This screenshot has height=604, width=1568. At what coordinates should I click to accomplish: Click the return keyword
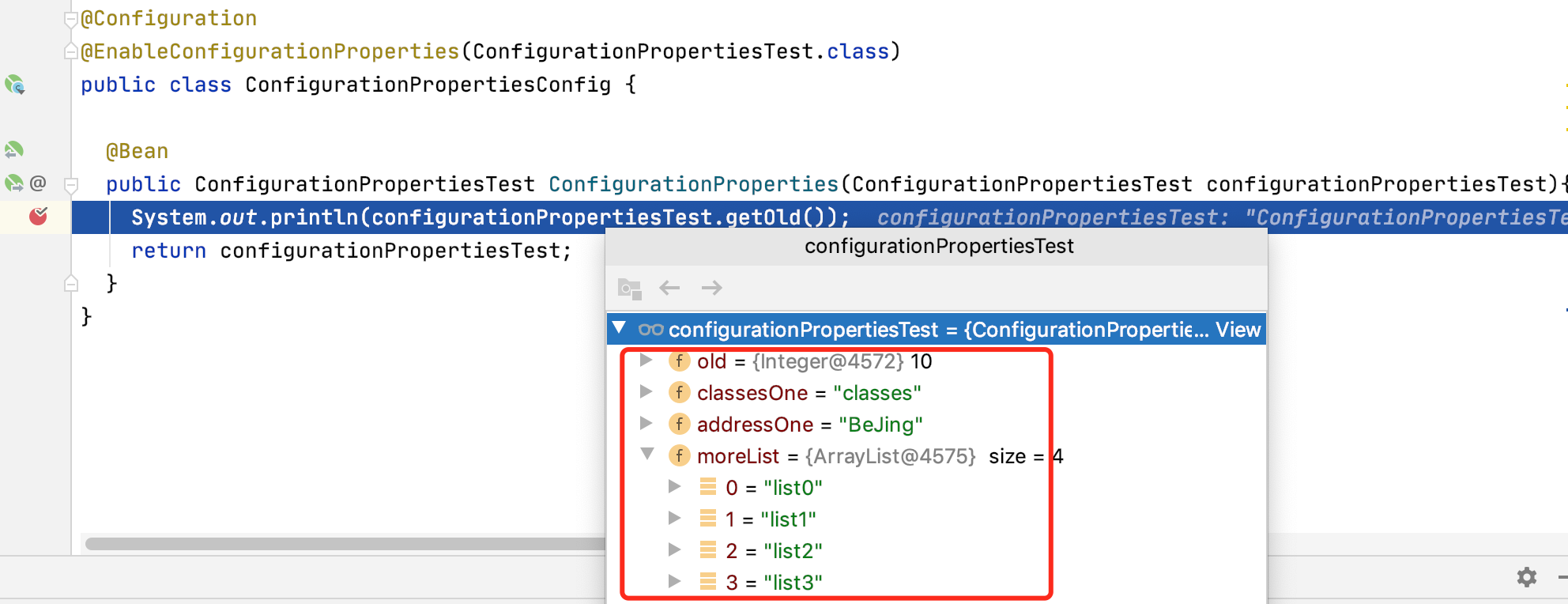[169, 251]
